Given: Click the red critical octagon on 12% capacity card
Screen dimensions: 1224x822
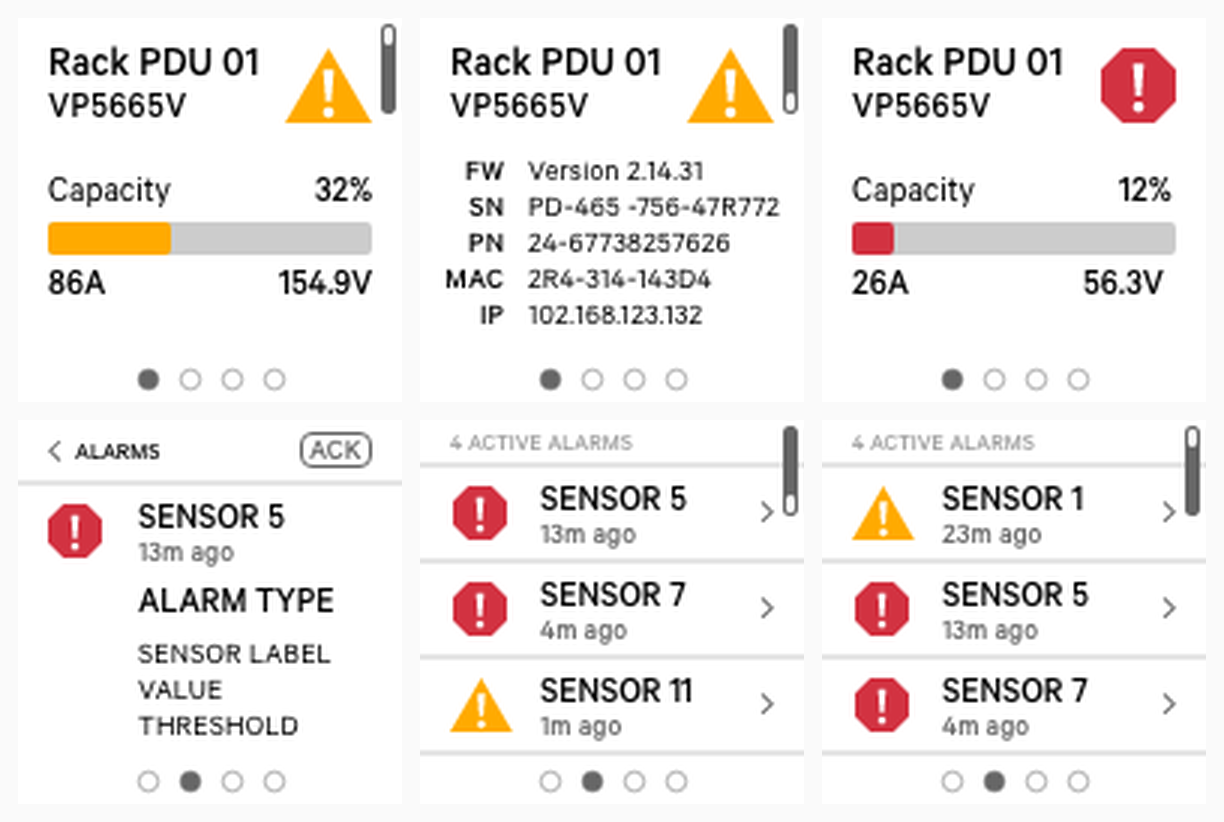Looking at the screenshot, I should coord(1138,87).
